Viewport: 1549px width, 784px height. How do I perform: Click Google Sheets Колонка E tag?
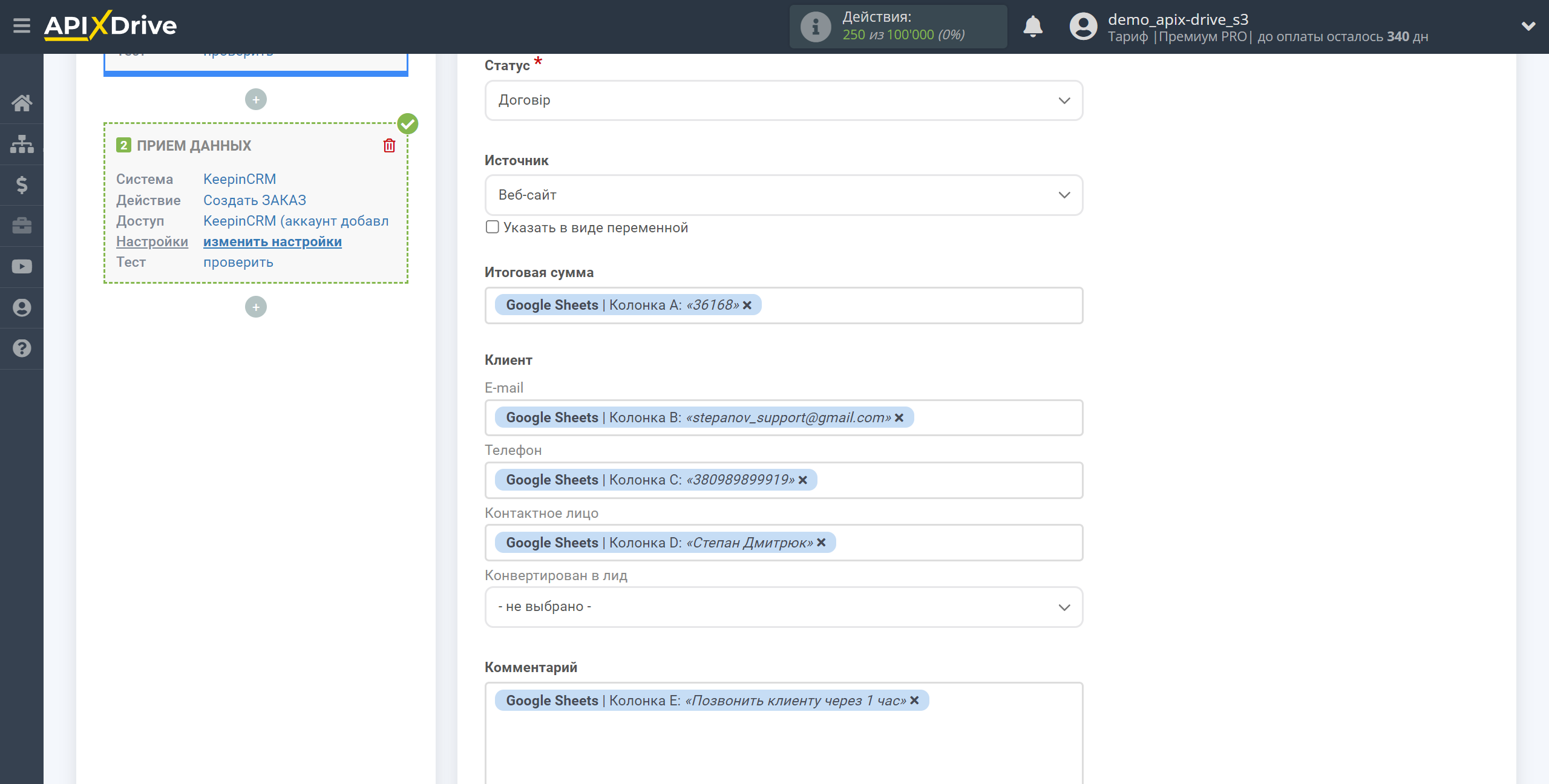pyautogui.click(x=712, y=701)
